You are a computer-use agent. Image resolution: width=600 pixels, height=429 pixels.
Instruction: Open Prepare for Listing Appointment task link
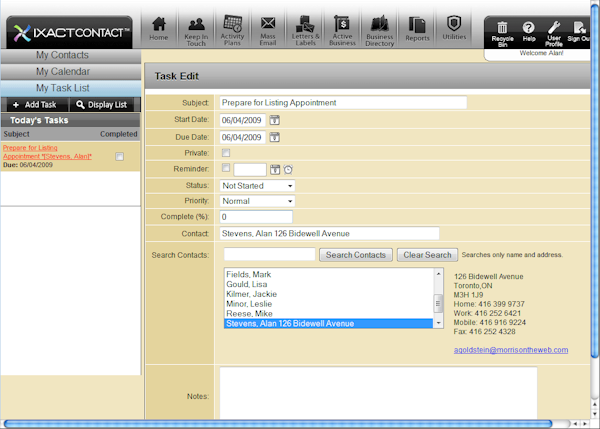47,152
